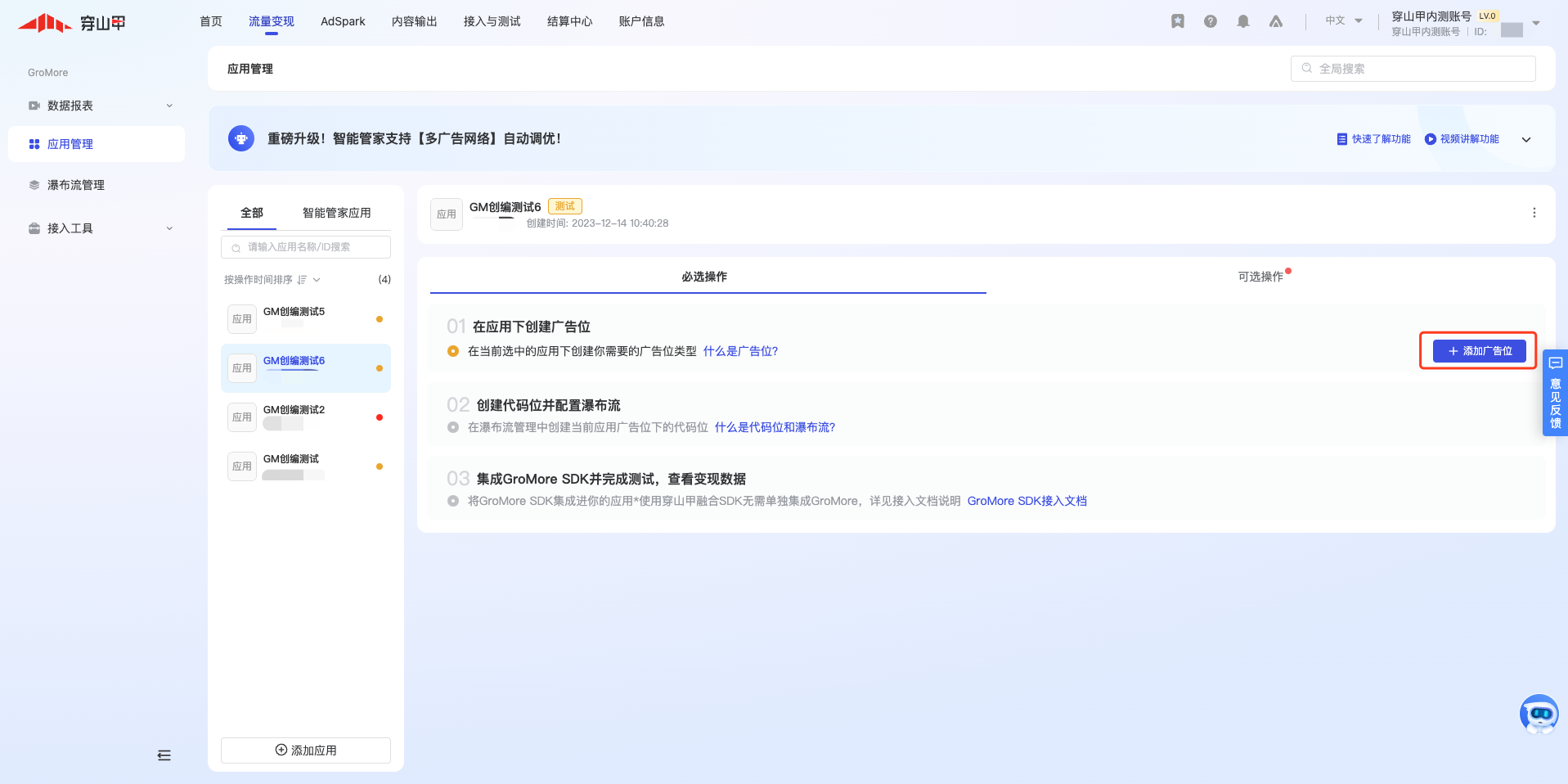Open the 按操作时间排序 sort dropdown

click(x=272, y=280)
